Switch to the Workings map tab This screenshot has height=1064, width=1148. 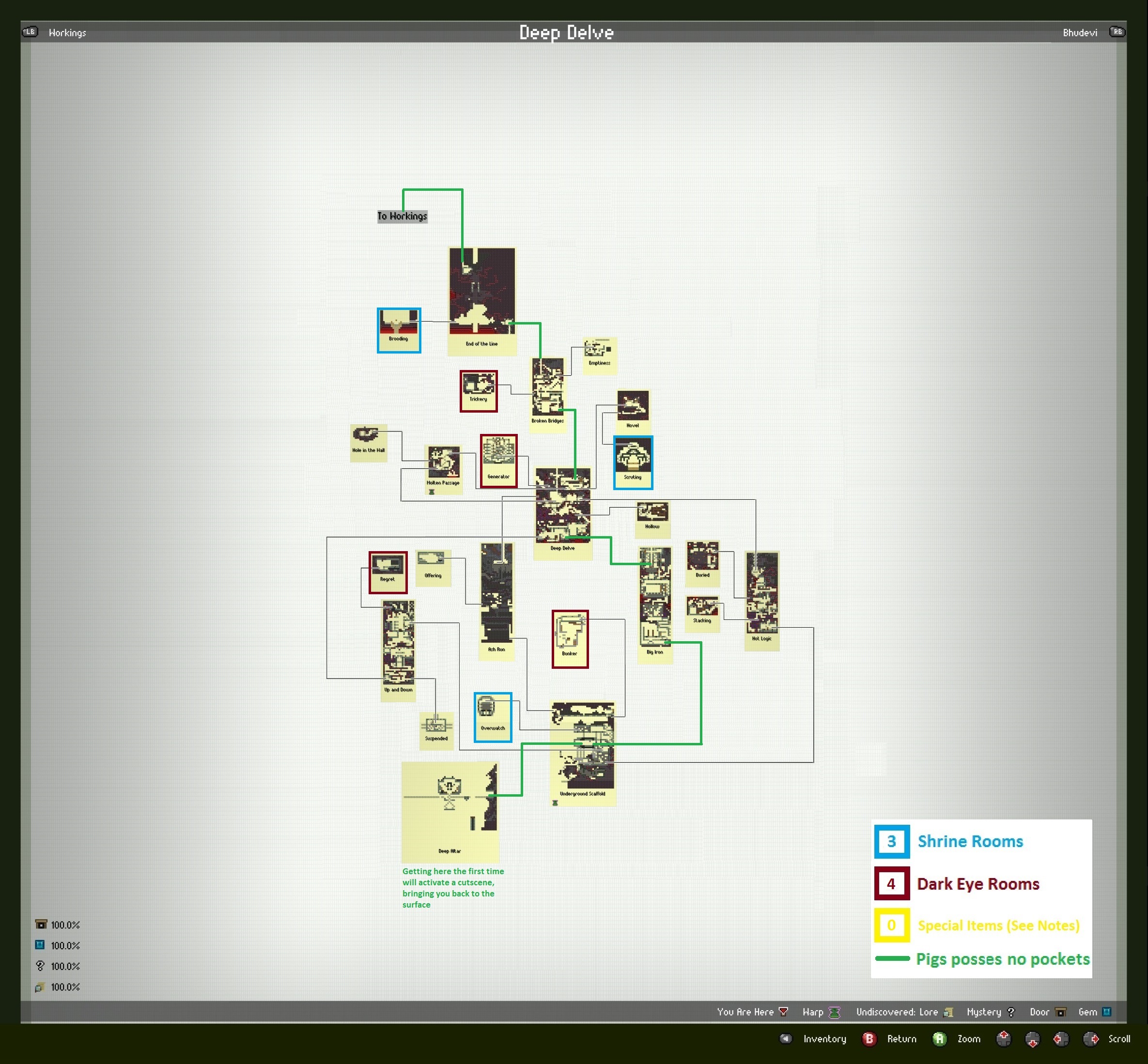coord(67,33)
